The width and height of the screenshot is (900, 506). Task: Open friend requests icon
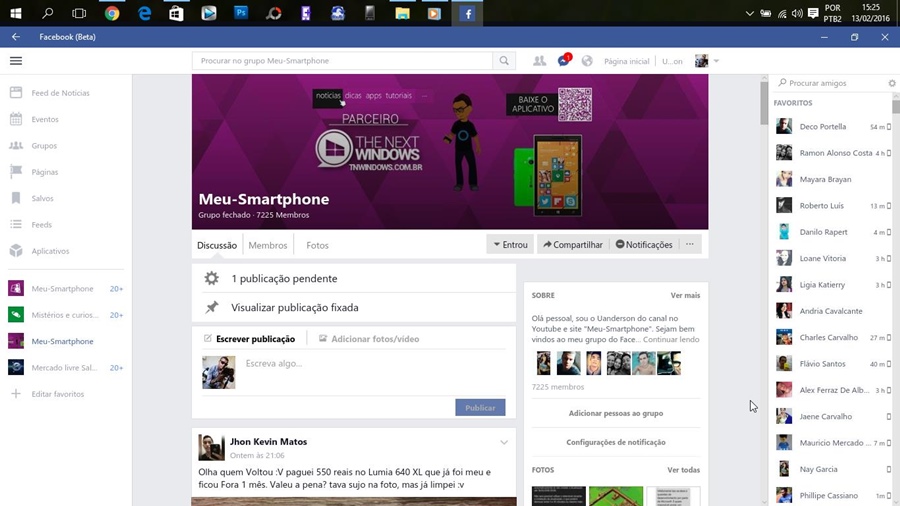540,61
